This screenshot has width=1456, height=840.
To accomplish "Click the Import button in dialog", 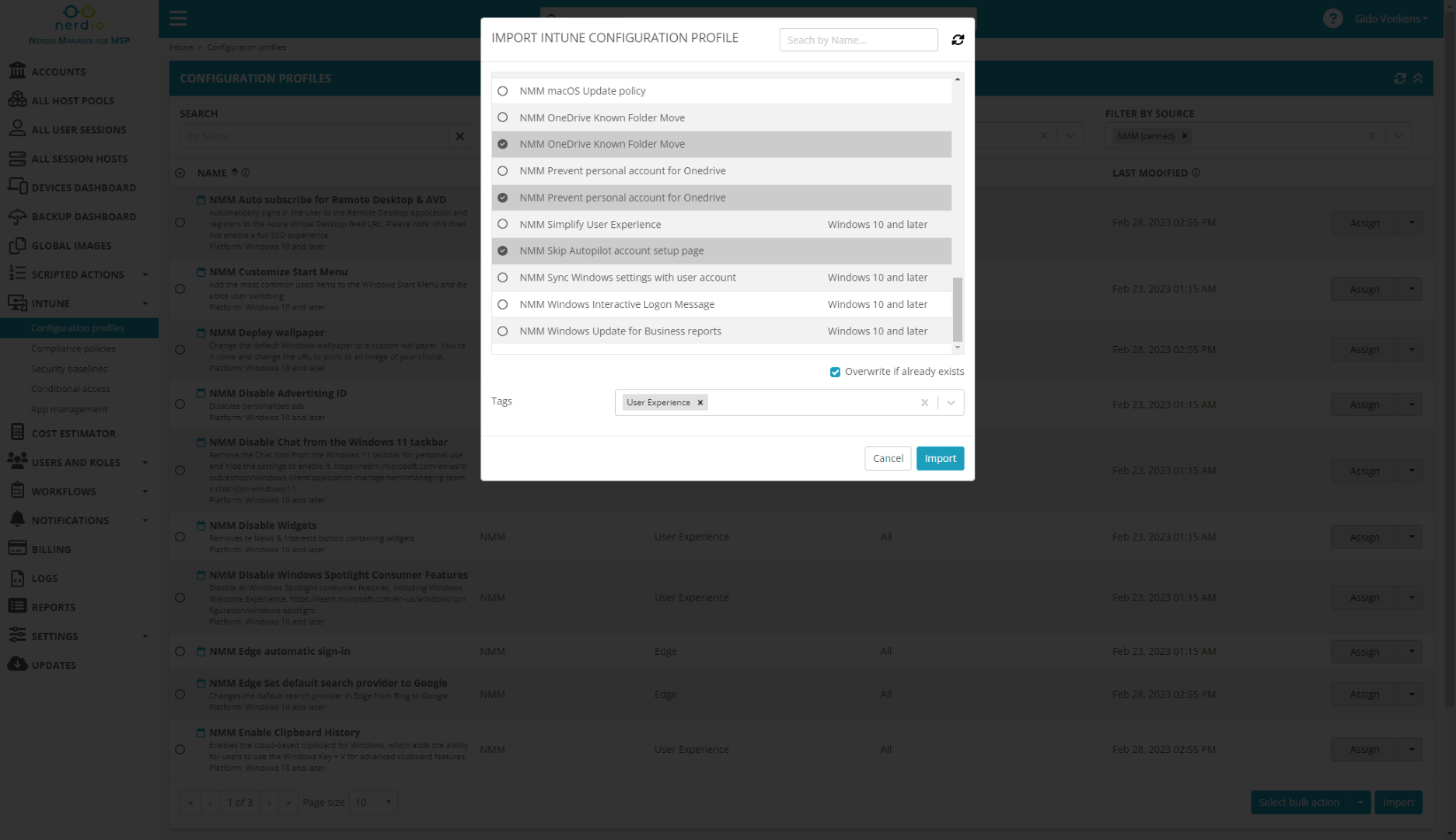I will click(x=940, y=458).
